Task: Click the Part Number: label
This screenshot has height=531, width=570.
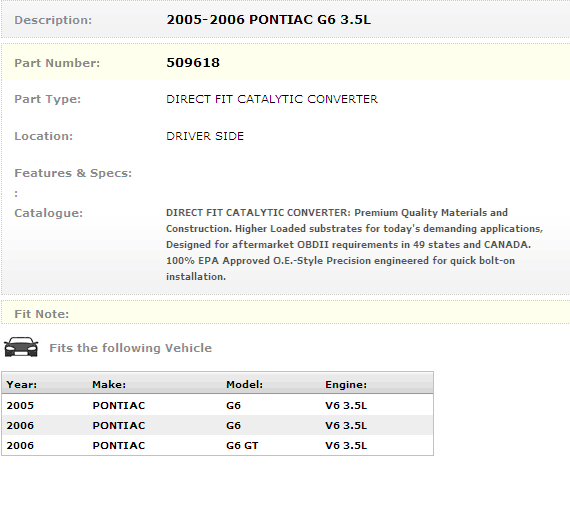Action: (x=57, y=63)
